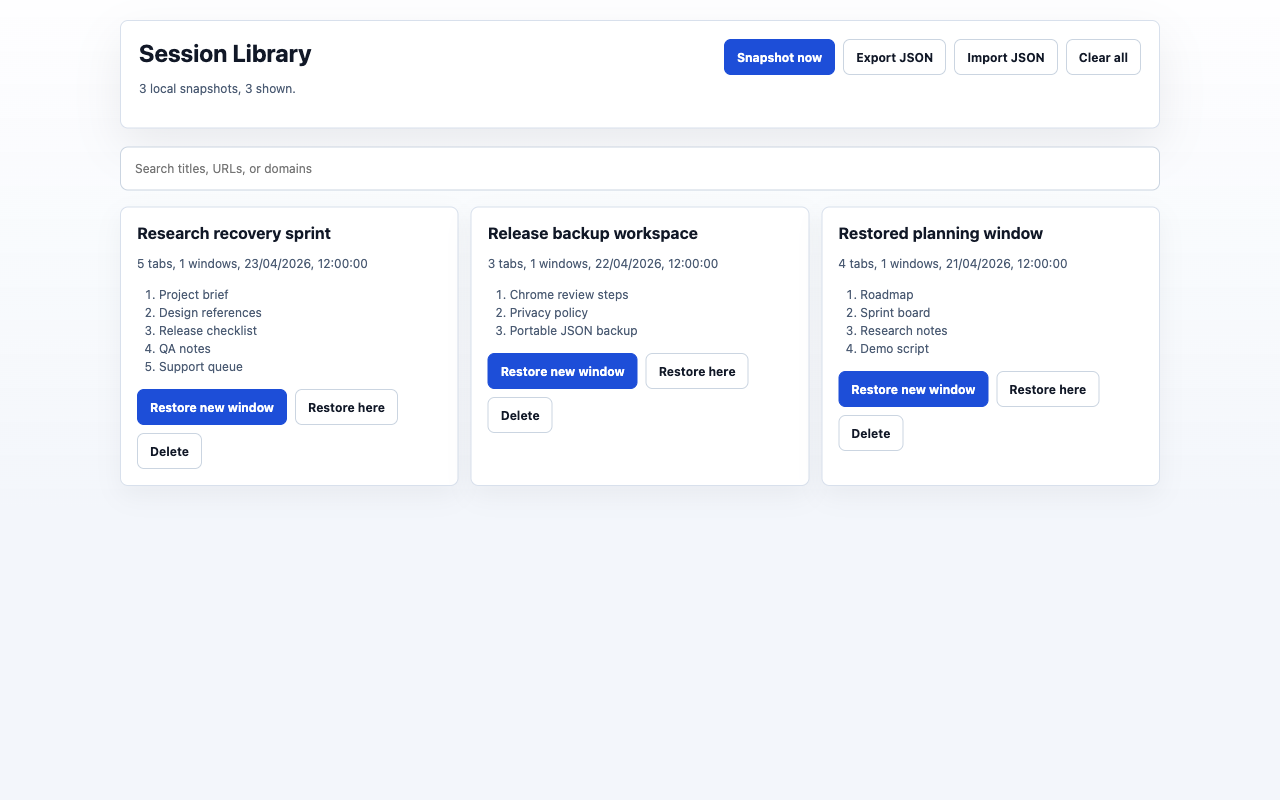This screenshot has width=1280, height=800.
Task: Clear all snapshots button
Action: point(1103,57)
